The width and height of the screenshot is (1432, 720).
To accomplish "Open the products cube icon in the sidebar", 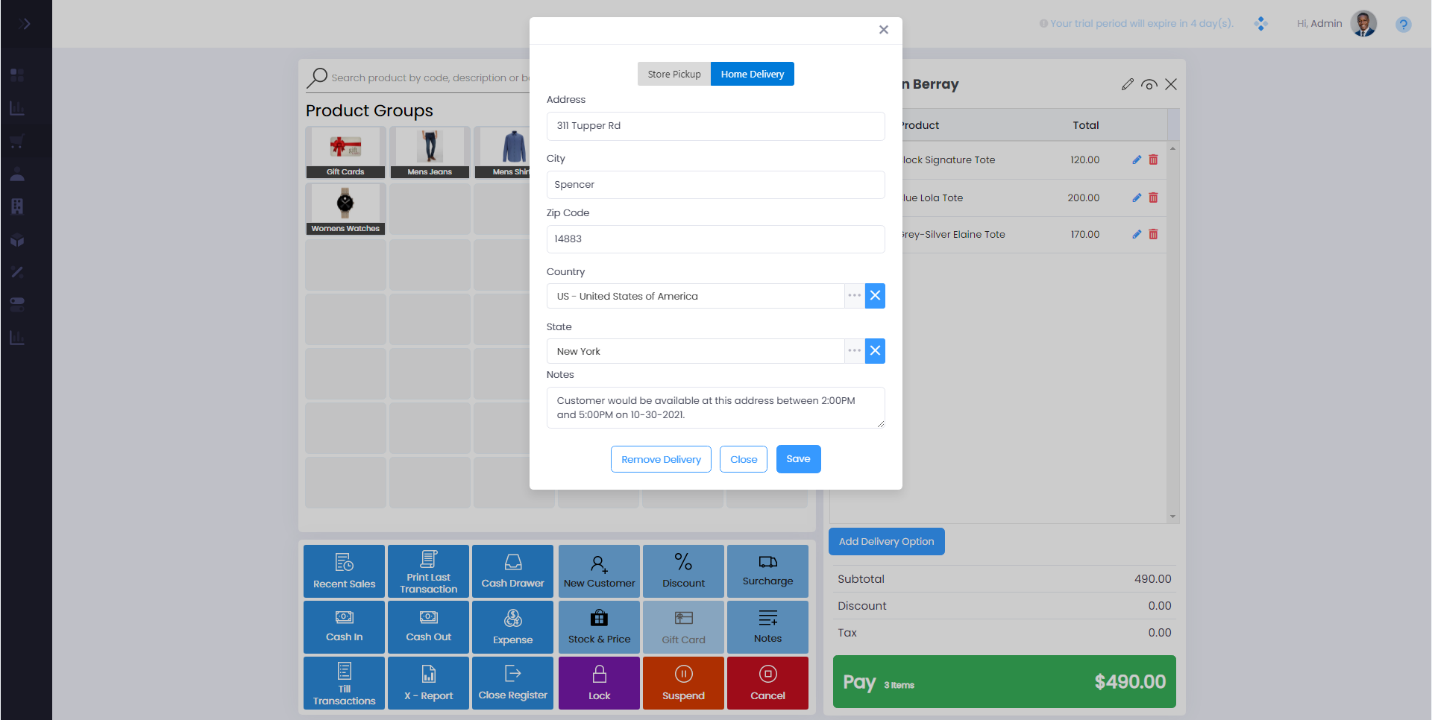I will (x=16, y=240).
